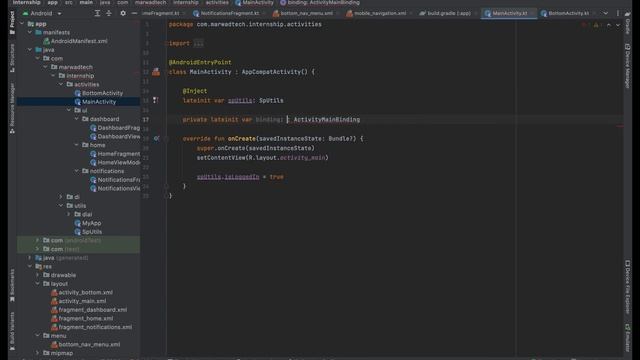
Task: Click the Expand All icon in Project panel
Action: click(x=97, y=13)
